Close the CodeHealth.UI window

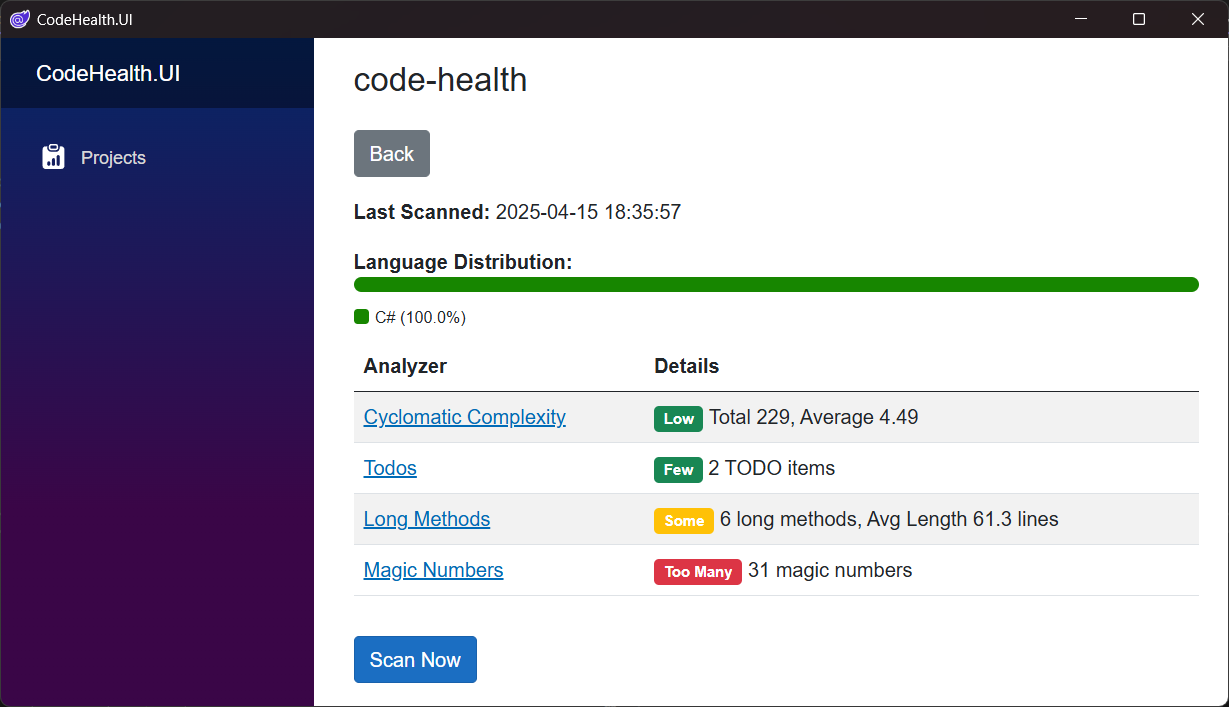(1198, 19)
